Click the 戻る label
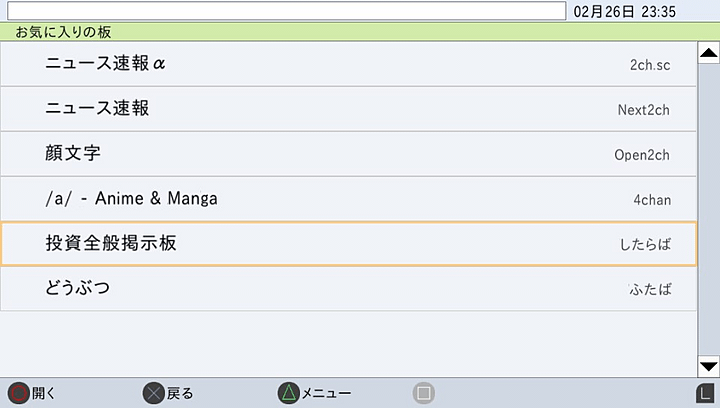Screen dimensions: 720x408 point(181,393)
